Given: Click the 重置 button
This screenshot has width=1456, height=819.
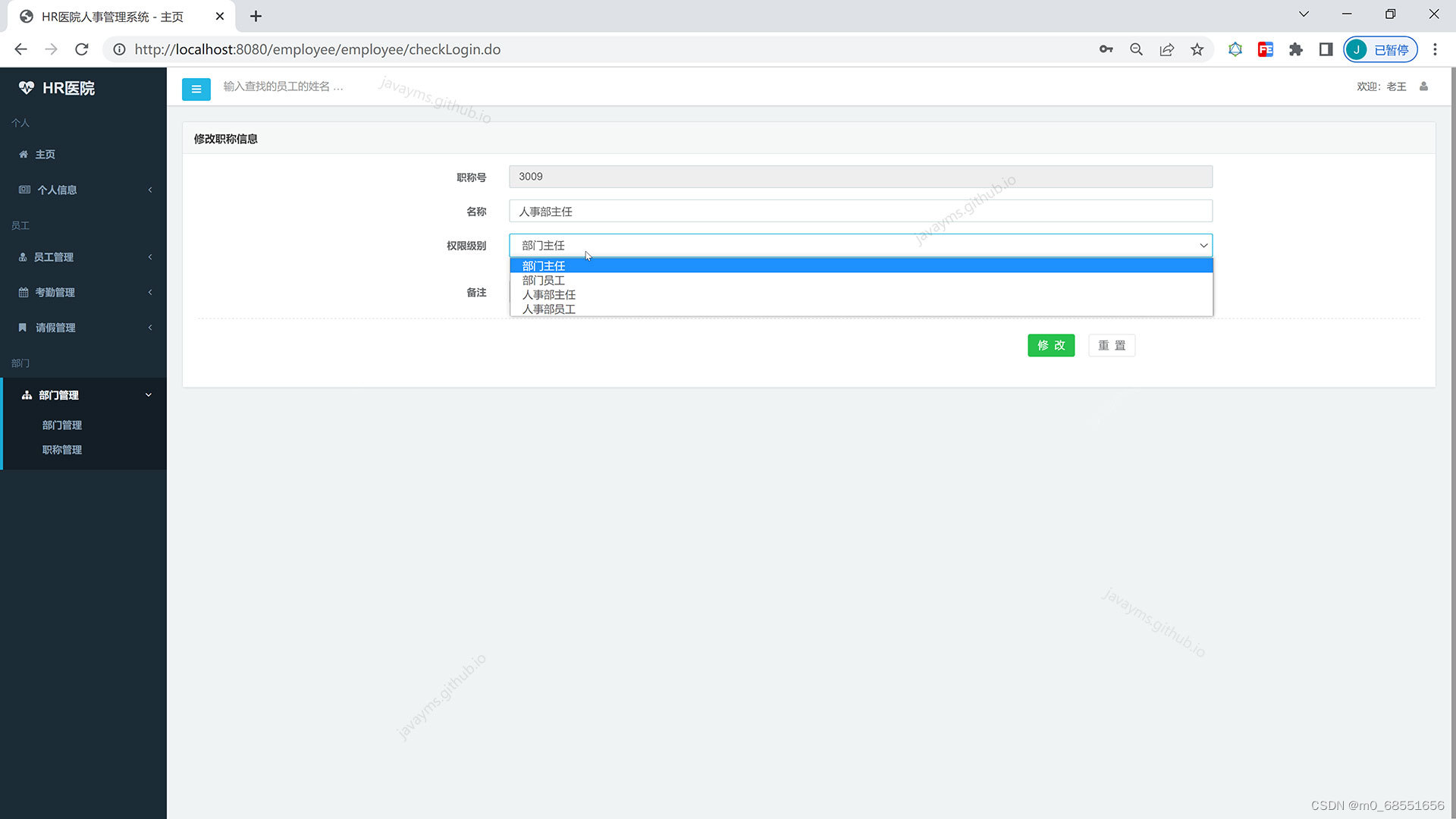Looking at the screenshot, I should point(1112,345).
